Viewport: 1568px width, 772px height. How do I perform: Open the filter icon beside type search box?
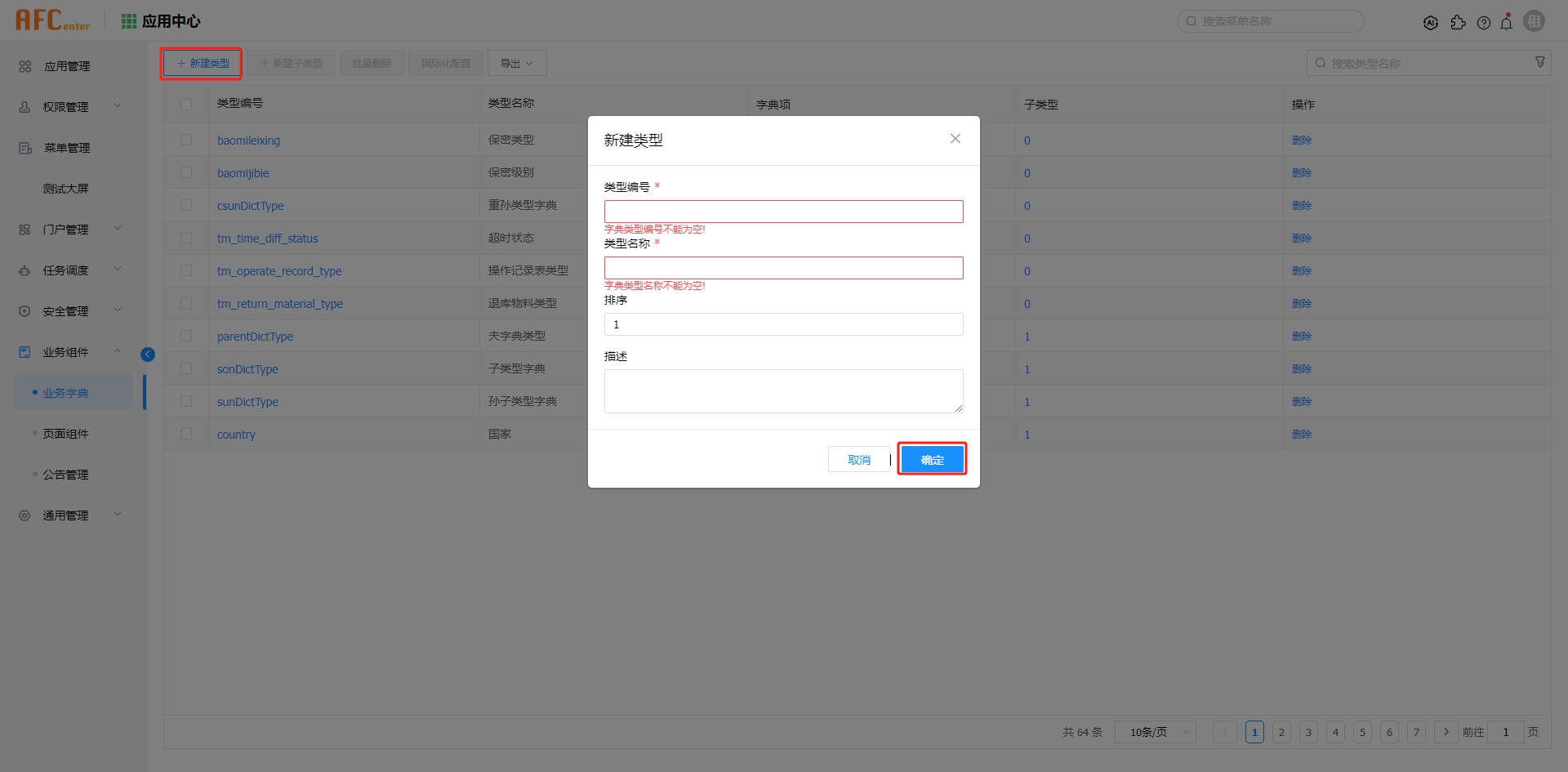coord(1540,61)
